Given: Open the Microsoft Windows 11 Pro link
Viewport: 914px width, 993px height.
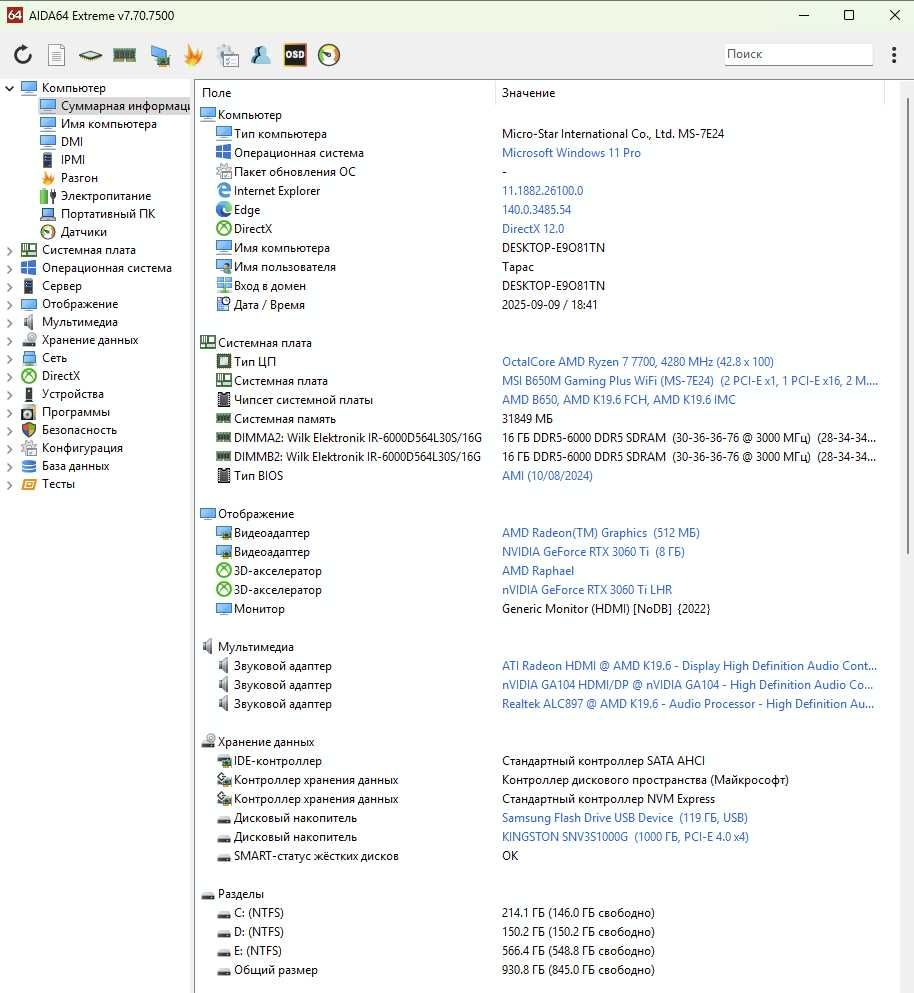Looking at the screenshot, I should [x=571, y=153].
